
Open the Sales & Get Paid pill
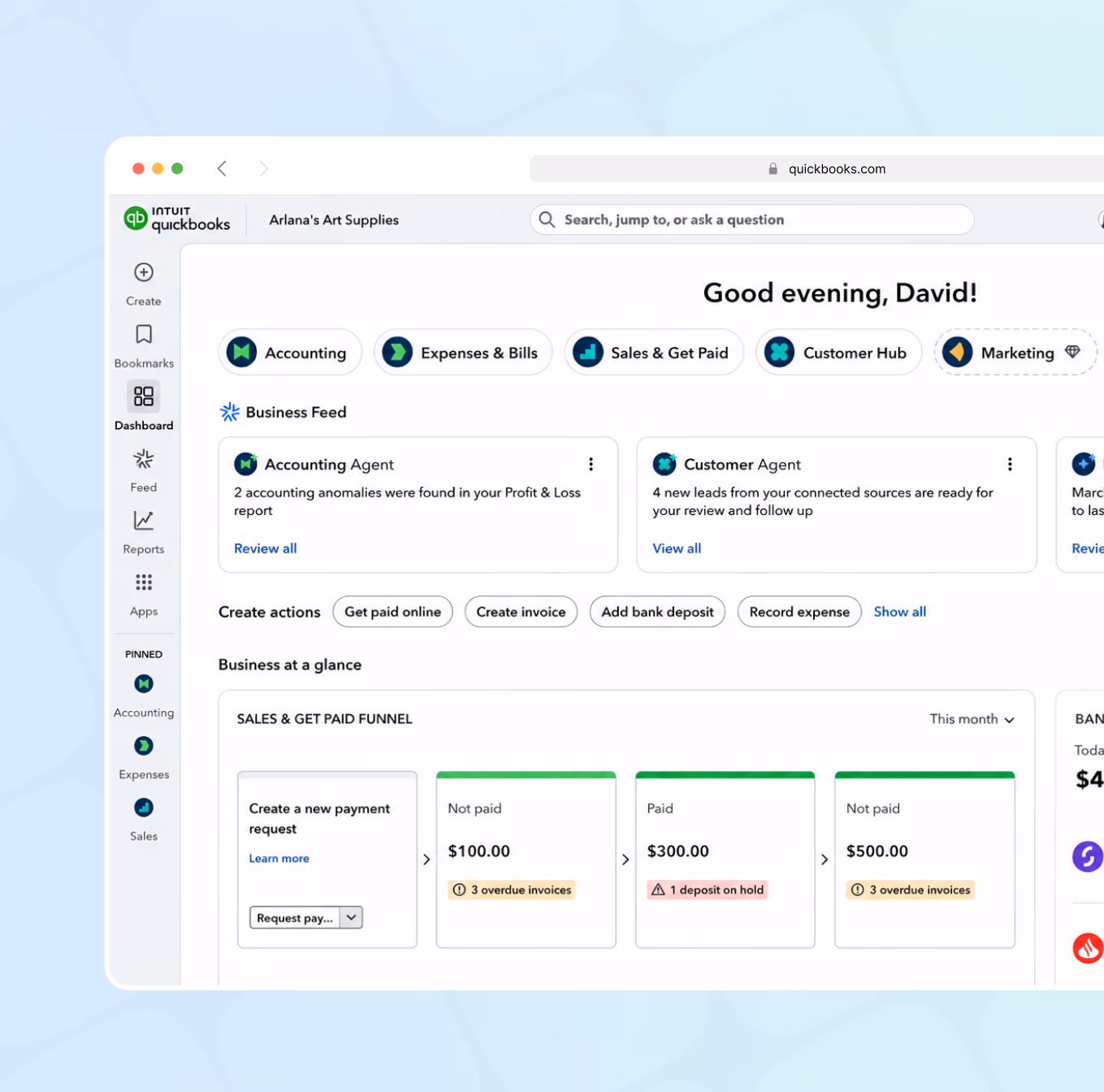pyautogui.click(x=654, y=352)
